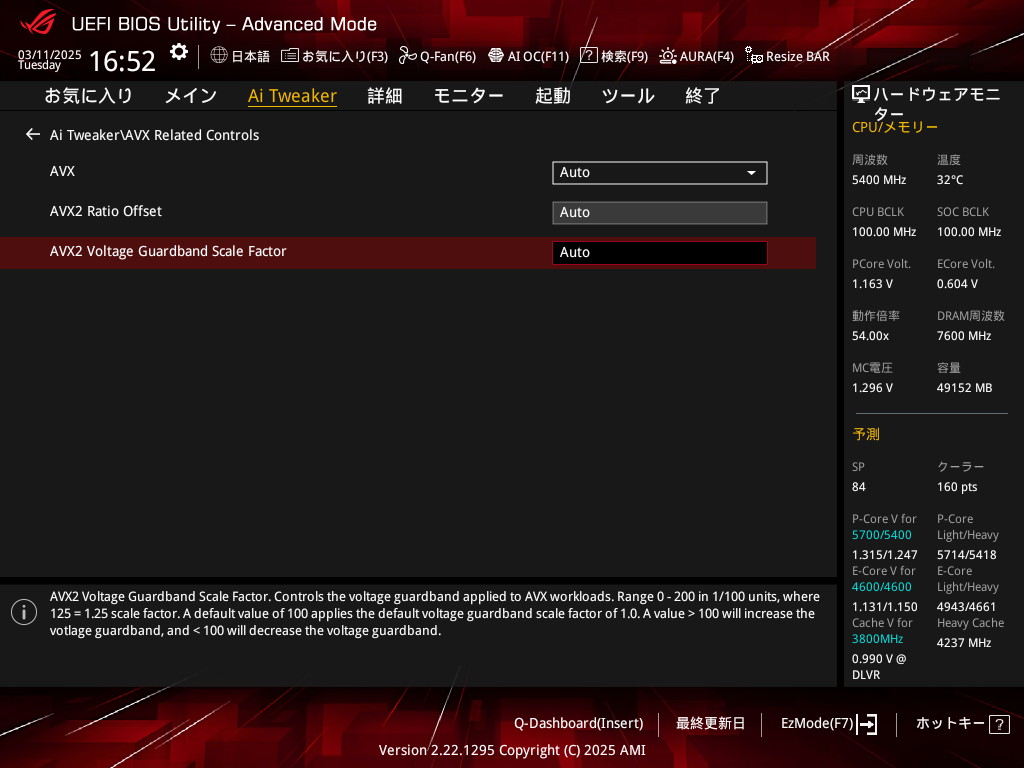Viewport: 1024px width, 768px height.
Task: Click 3800MHz cache frequency text
Action: pyautogui.click(x=877, y=639)
